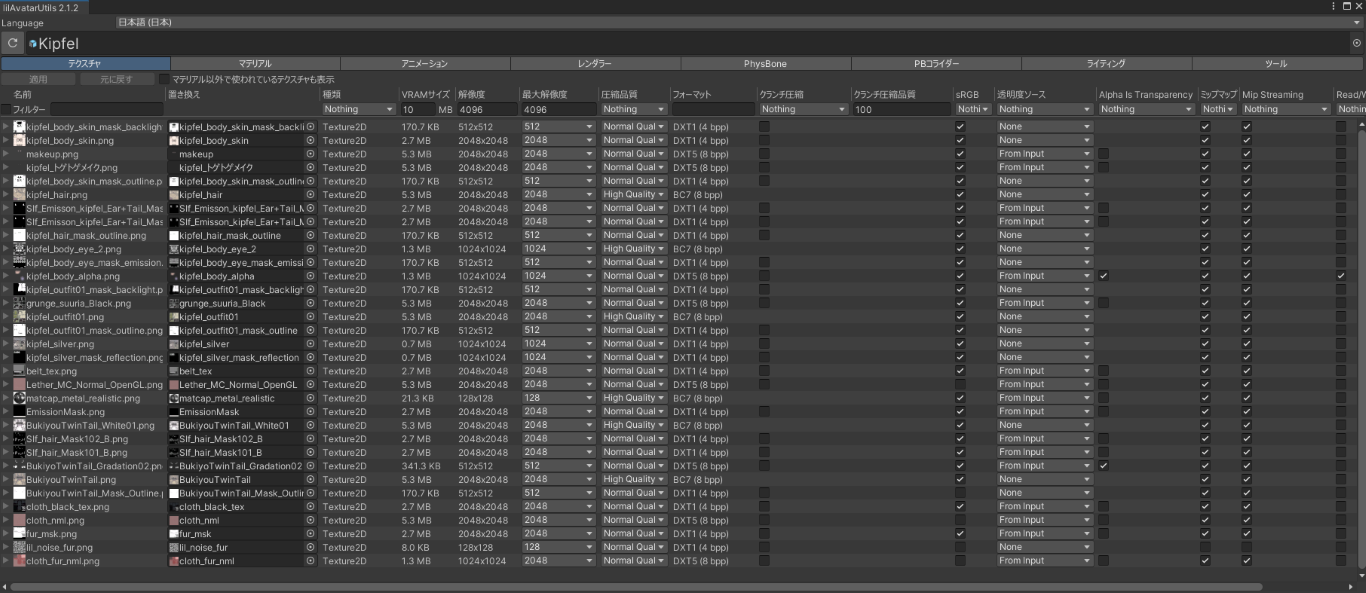
Task: Click the horizontal scrollbar at the bottom
Action: (x=635, y=587)
